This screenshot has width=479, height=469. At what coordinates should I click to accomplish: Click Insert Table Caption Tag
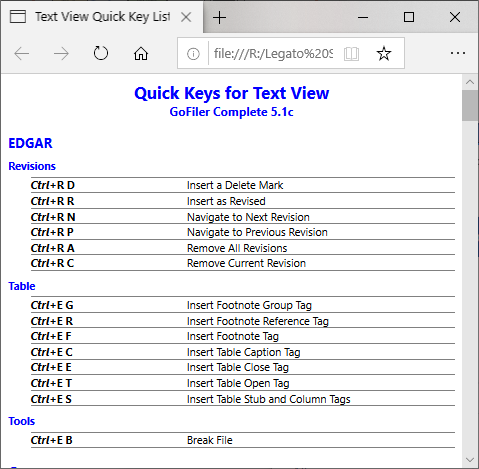coord(244,352)
